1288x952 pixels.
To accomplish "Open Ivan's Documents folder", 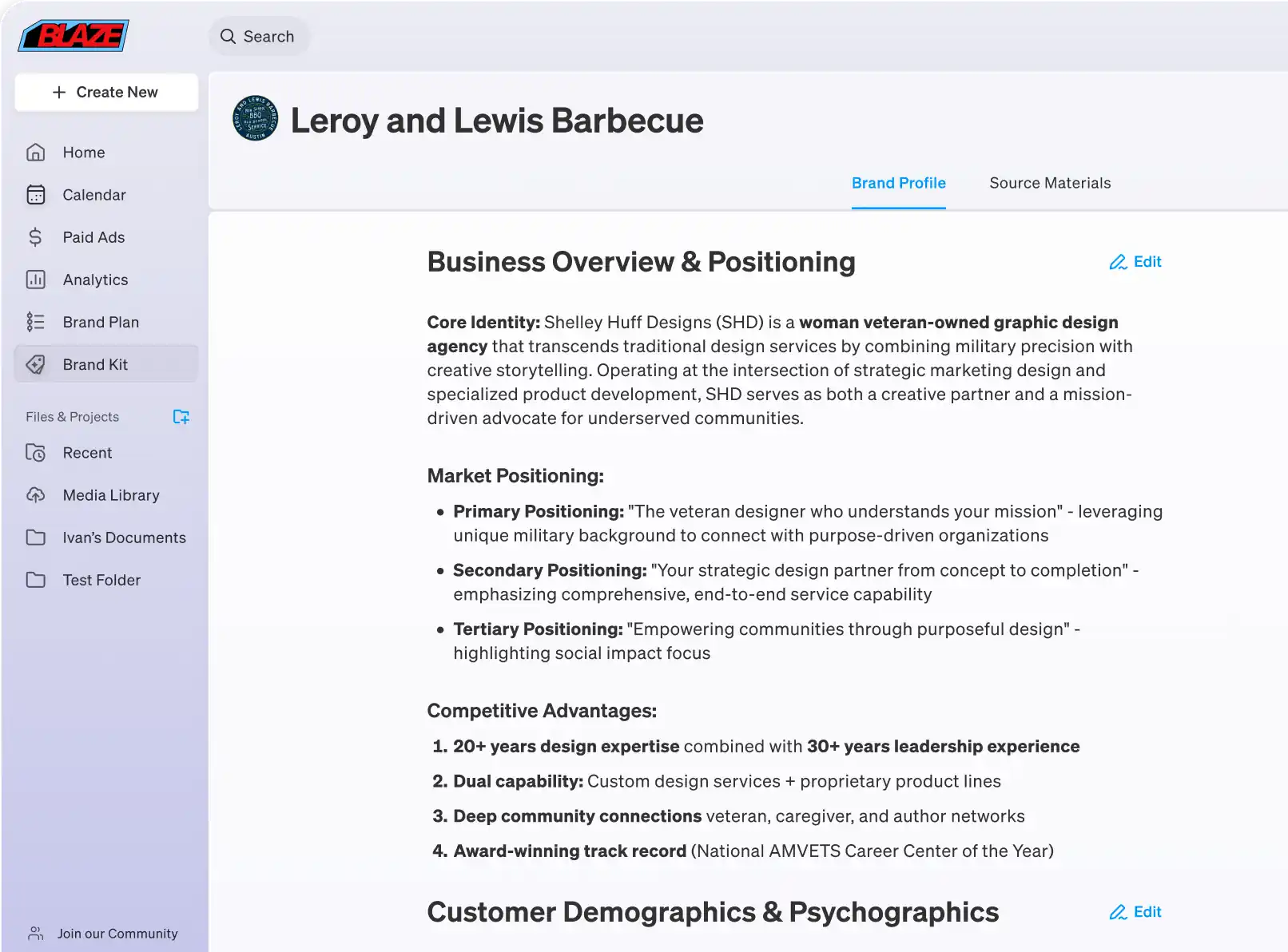I will click(106, 537).
